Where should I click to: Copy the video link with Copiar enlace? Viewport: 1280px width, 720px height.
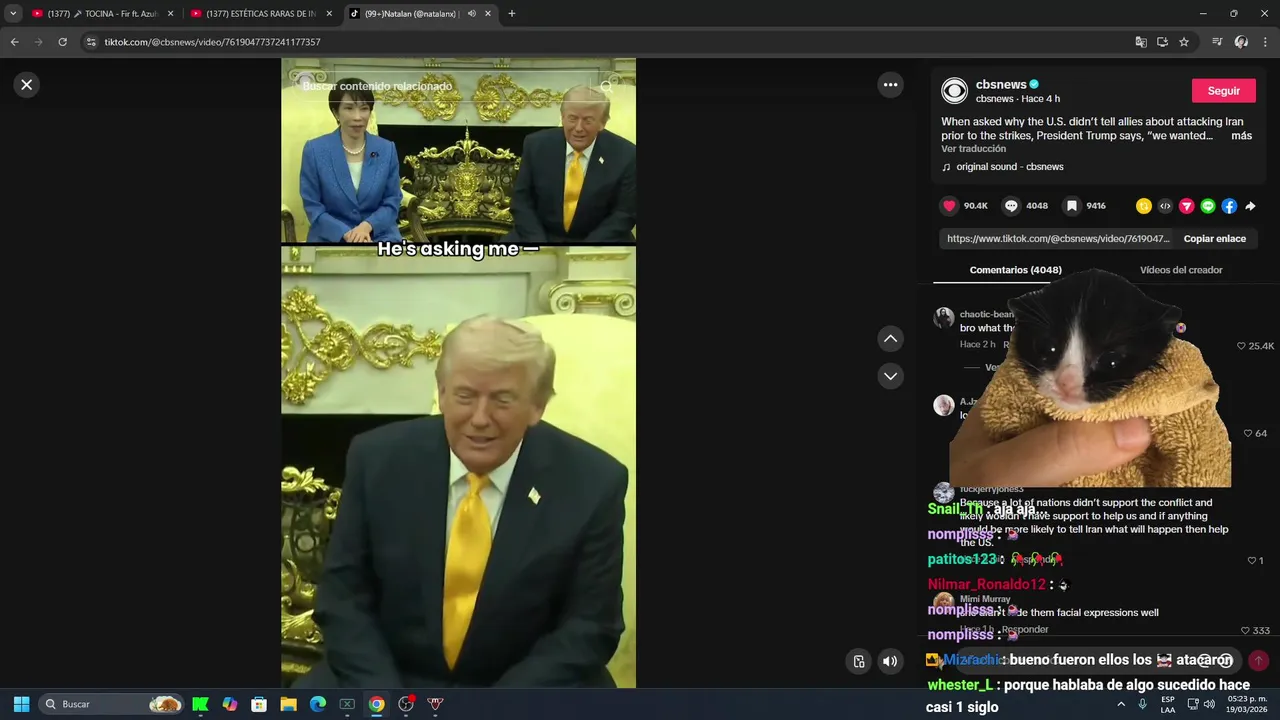1215,239
